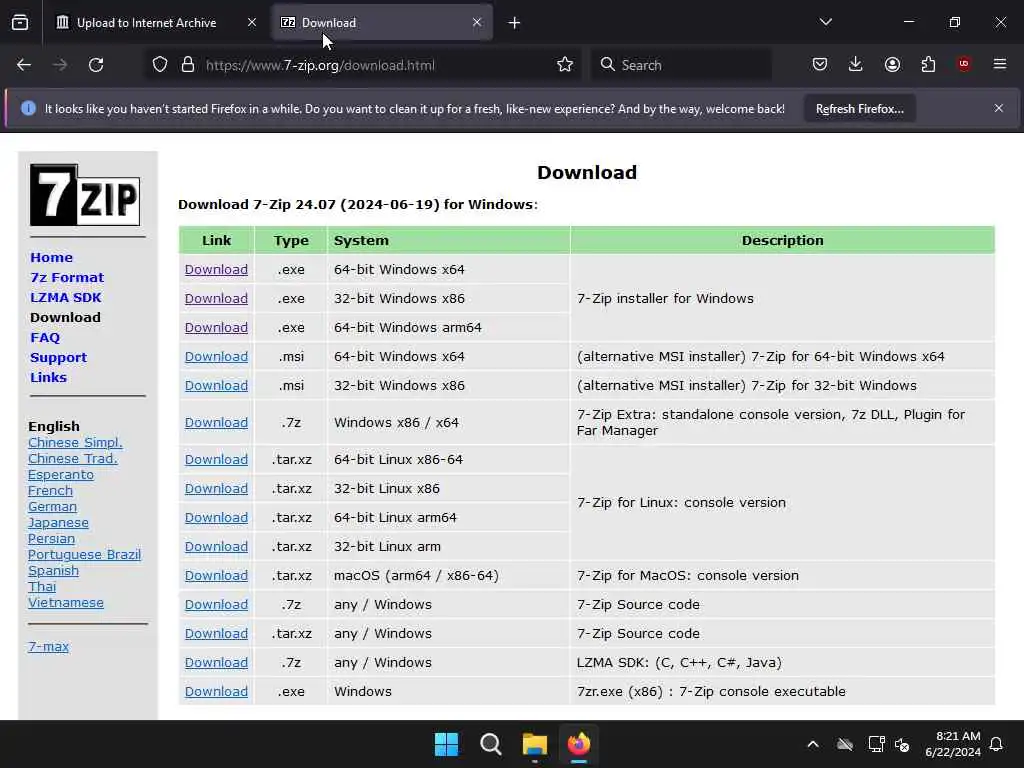Download .tar.xz for macOS
The height and width of the screenshot is (768, 1024).
coord(216,575)
